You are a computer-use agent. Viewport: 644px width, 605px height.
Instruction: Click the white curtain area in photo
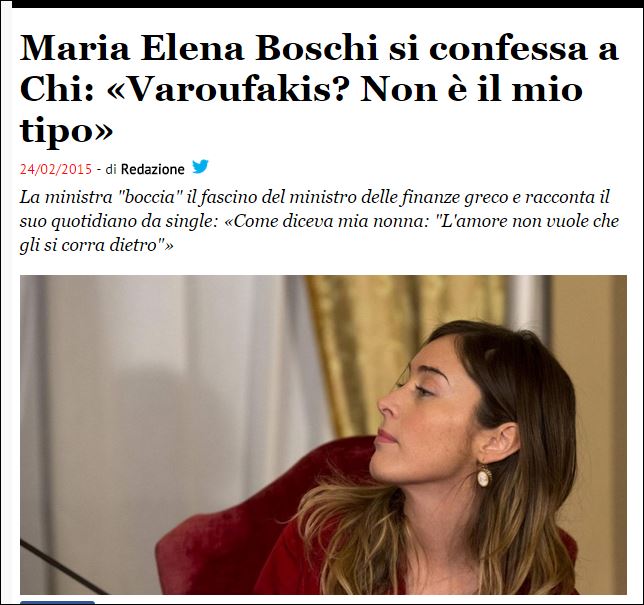pyautogui.click(x=164, y=370)
